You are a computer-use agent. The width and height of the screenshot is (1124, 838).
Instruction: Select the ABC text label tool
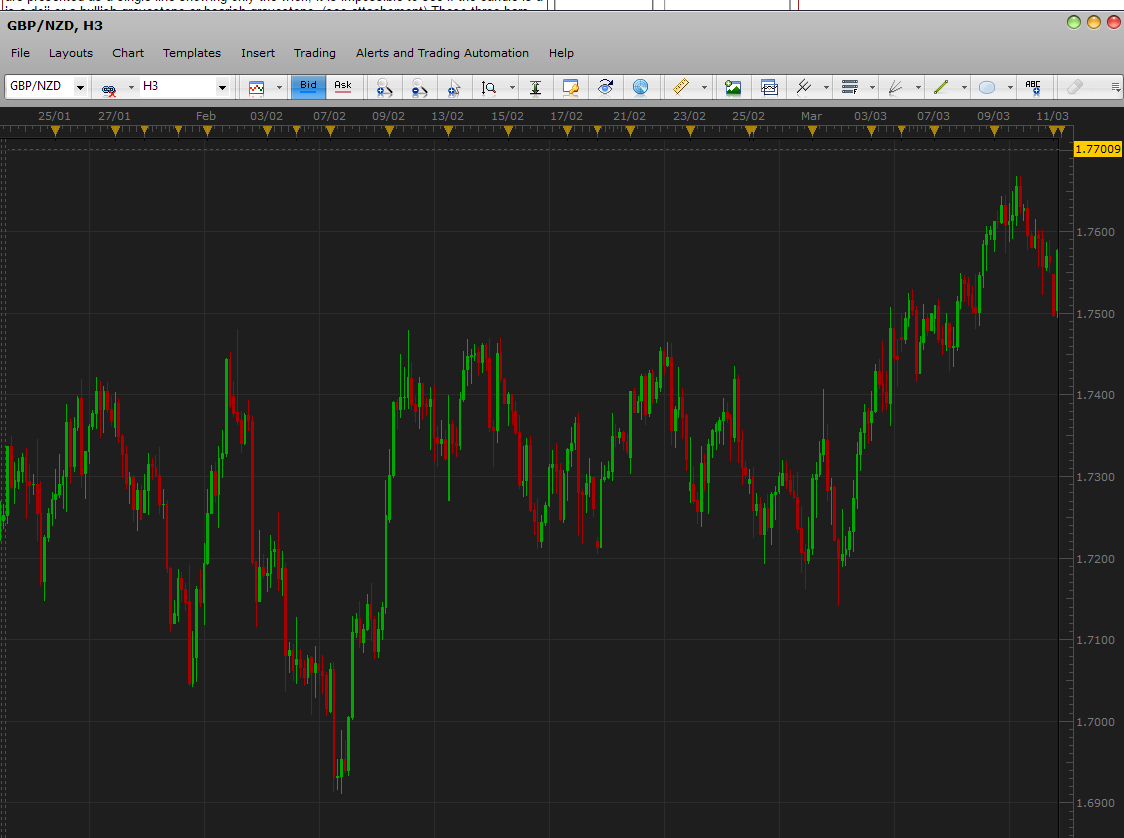(x=1033, y=87)
